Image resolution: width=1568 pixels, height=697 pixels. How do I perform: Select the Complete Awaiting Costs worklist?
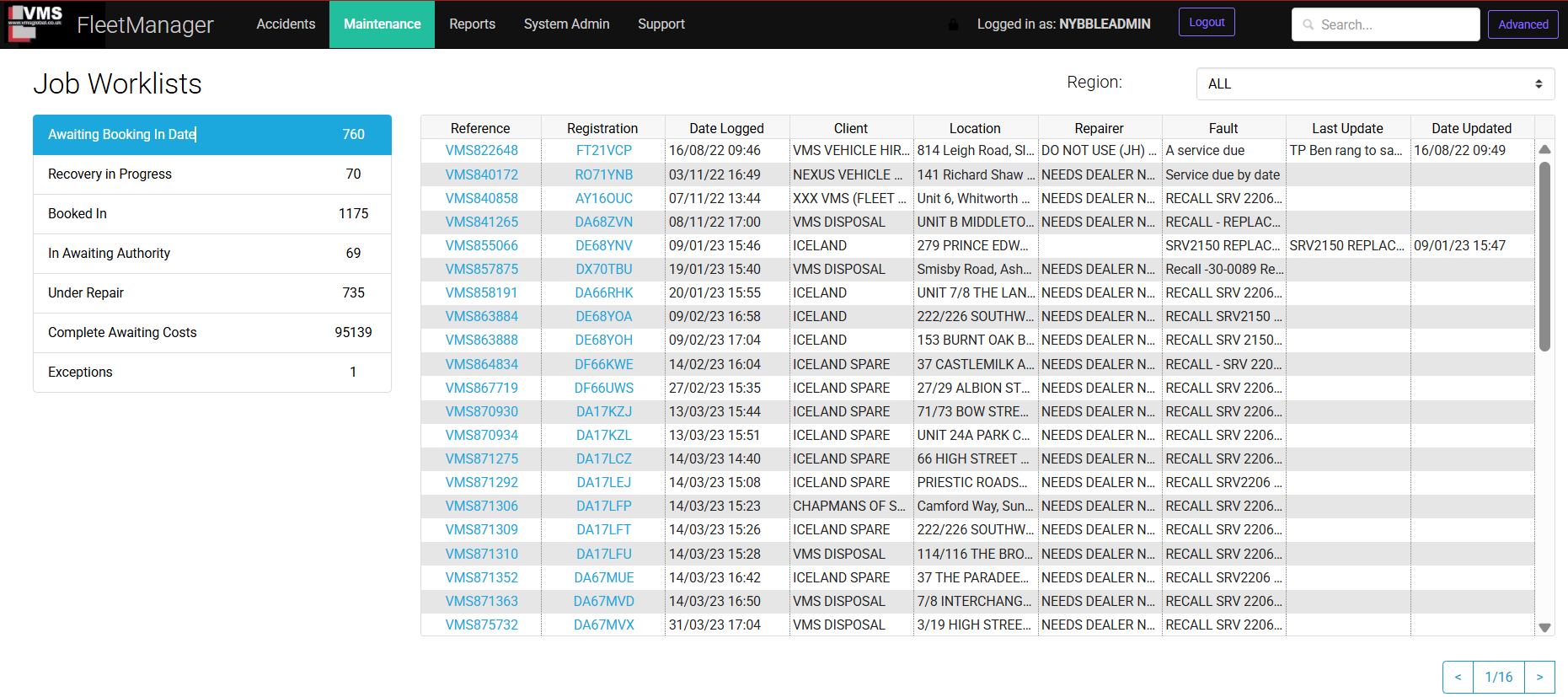(x=211, y=333)
